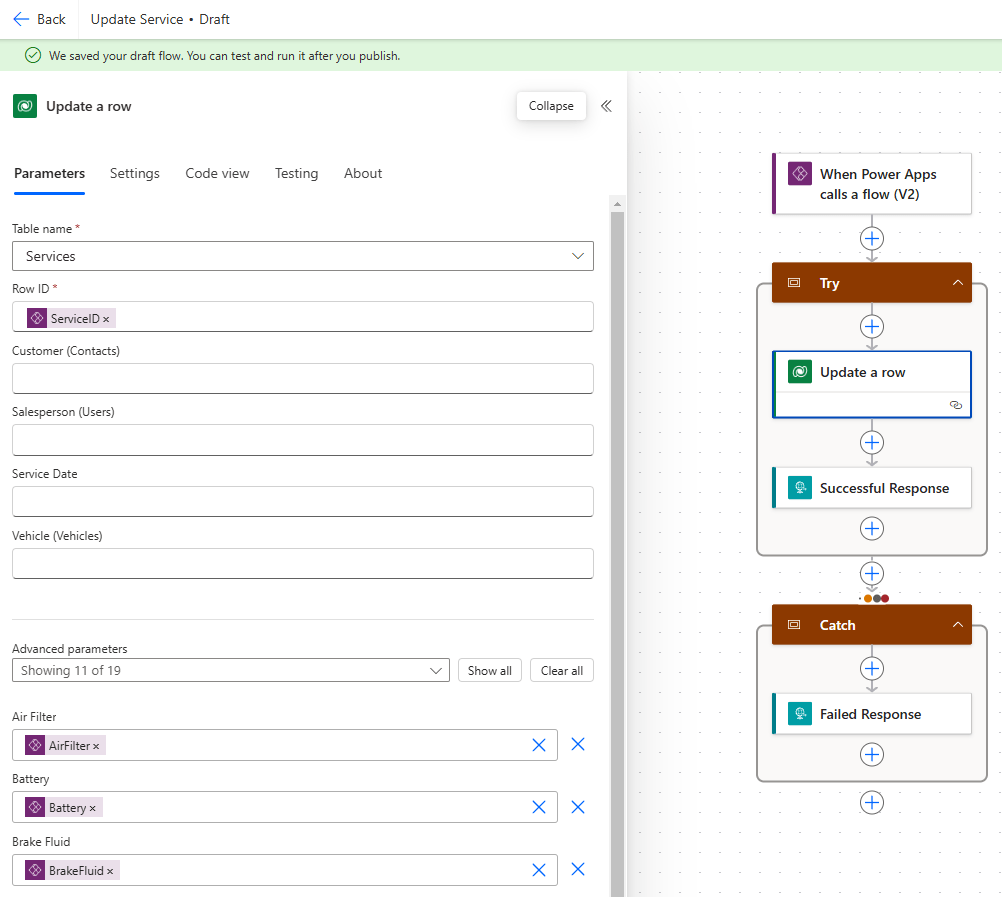The image size is (1002, 897).
Task: Remove the ServiceID token from Row ID
Action: pos(106,319)
